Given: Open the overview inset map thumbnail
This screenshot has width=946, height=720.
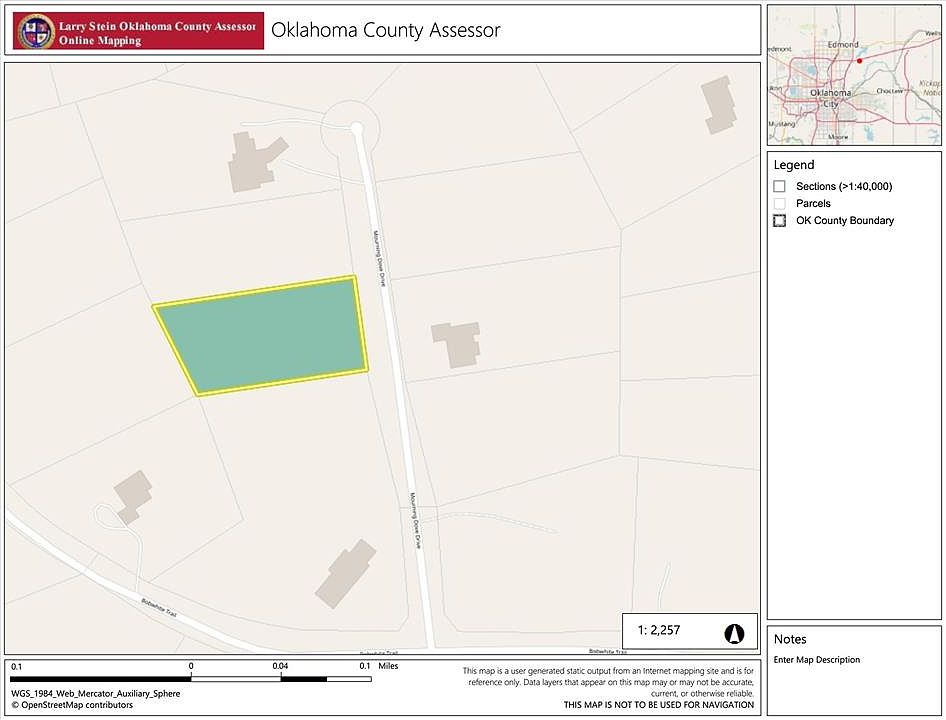Looking at the screenshot, I should (x=854, y=75).
